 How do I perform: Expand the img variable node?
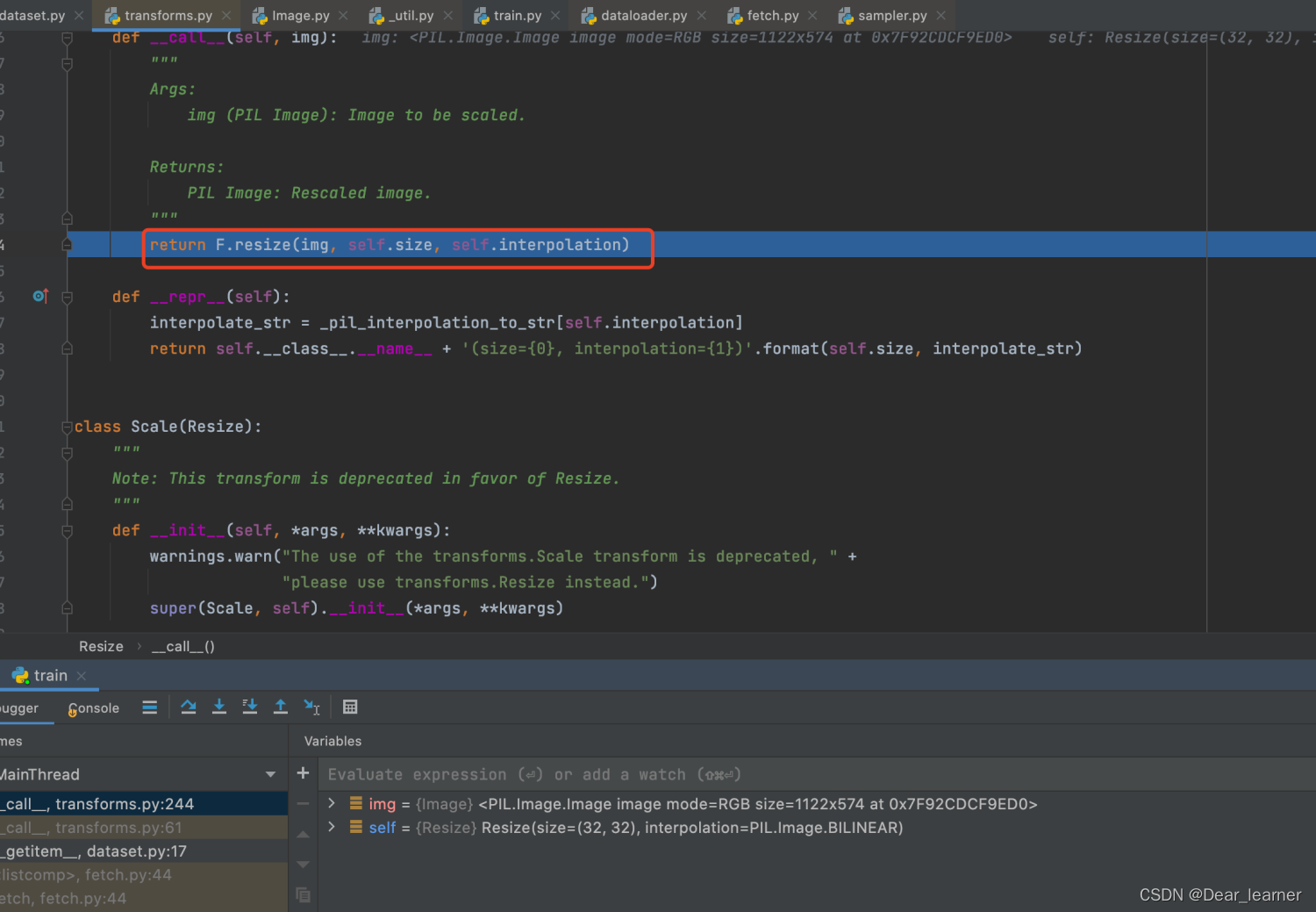point(332,803)
